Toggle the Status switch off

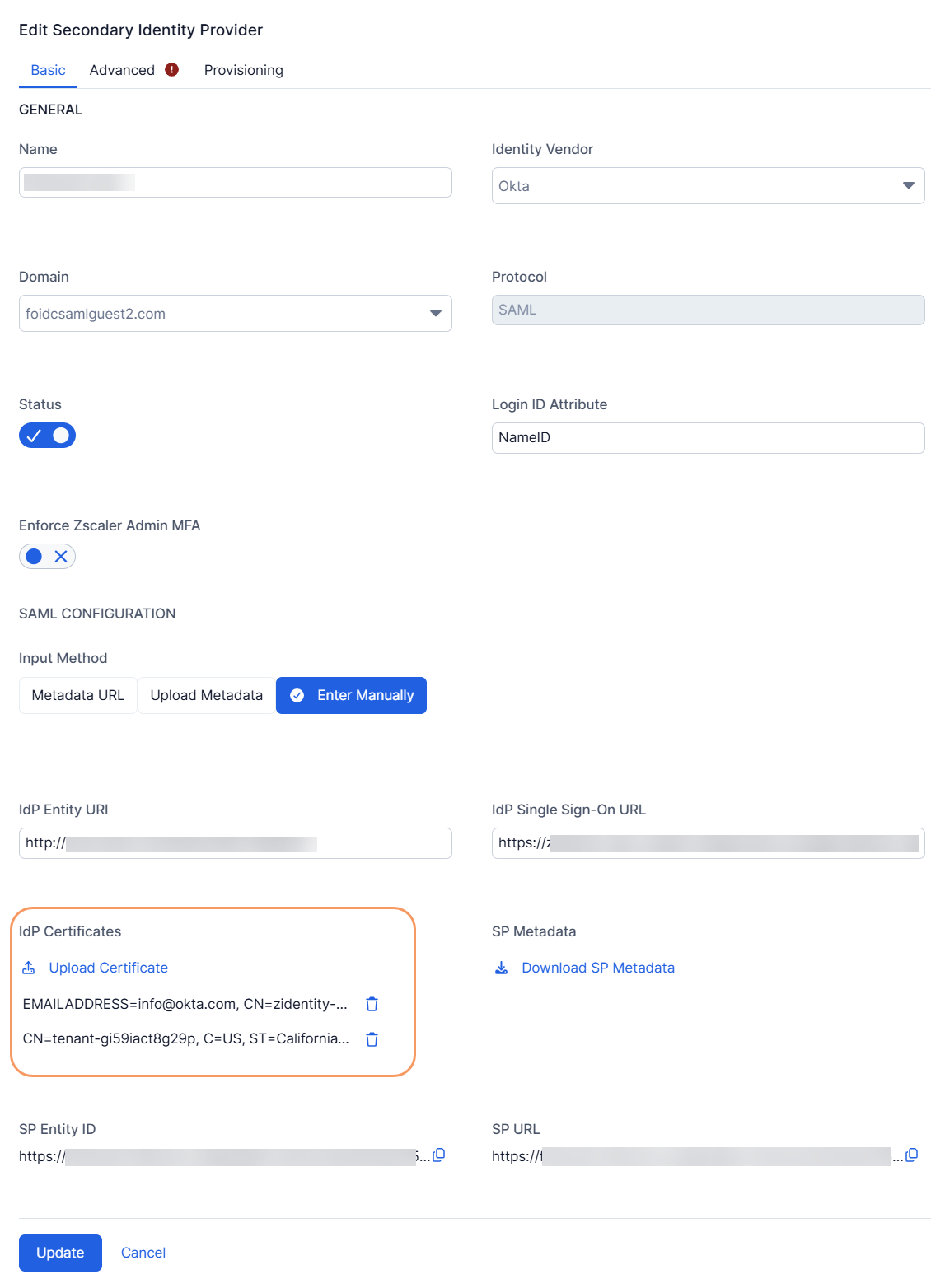47,436
